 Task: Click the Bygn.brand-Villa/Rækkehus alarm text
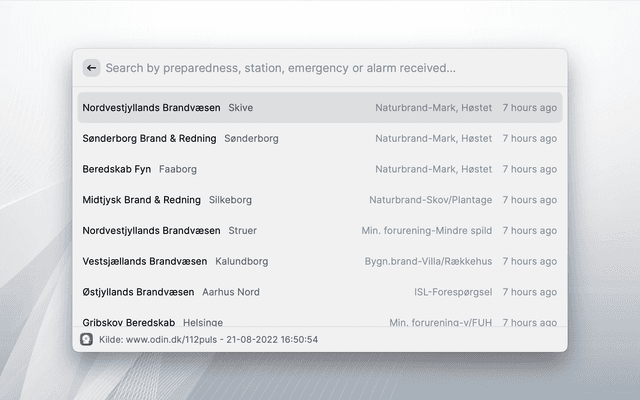(x=428, y=261)
